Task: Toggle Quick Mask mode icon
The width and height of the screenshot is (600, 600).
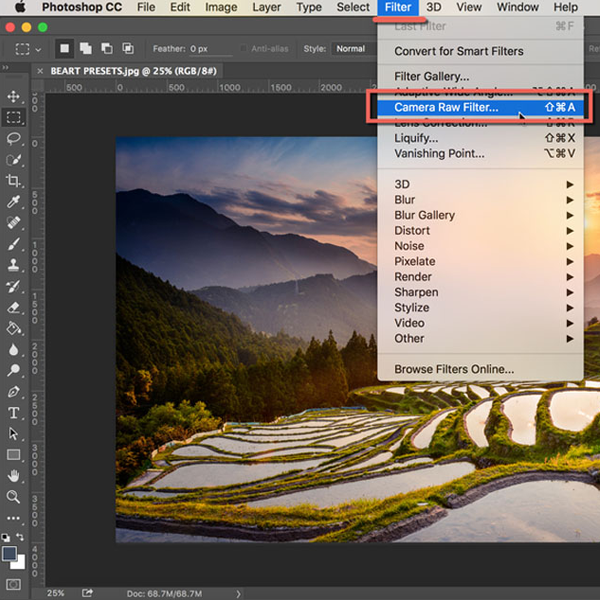Action: pos(14,582)
